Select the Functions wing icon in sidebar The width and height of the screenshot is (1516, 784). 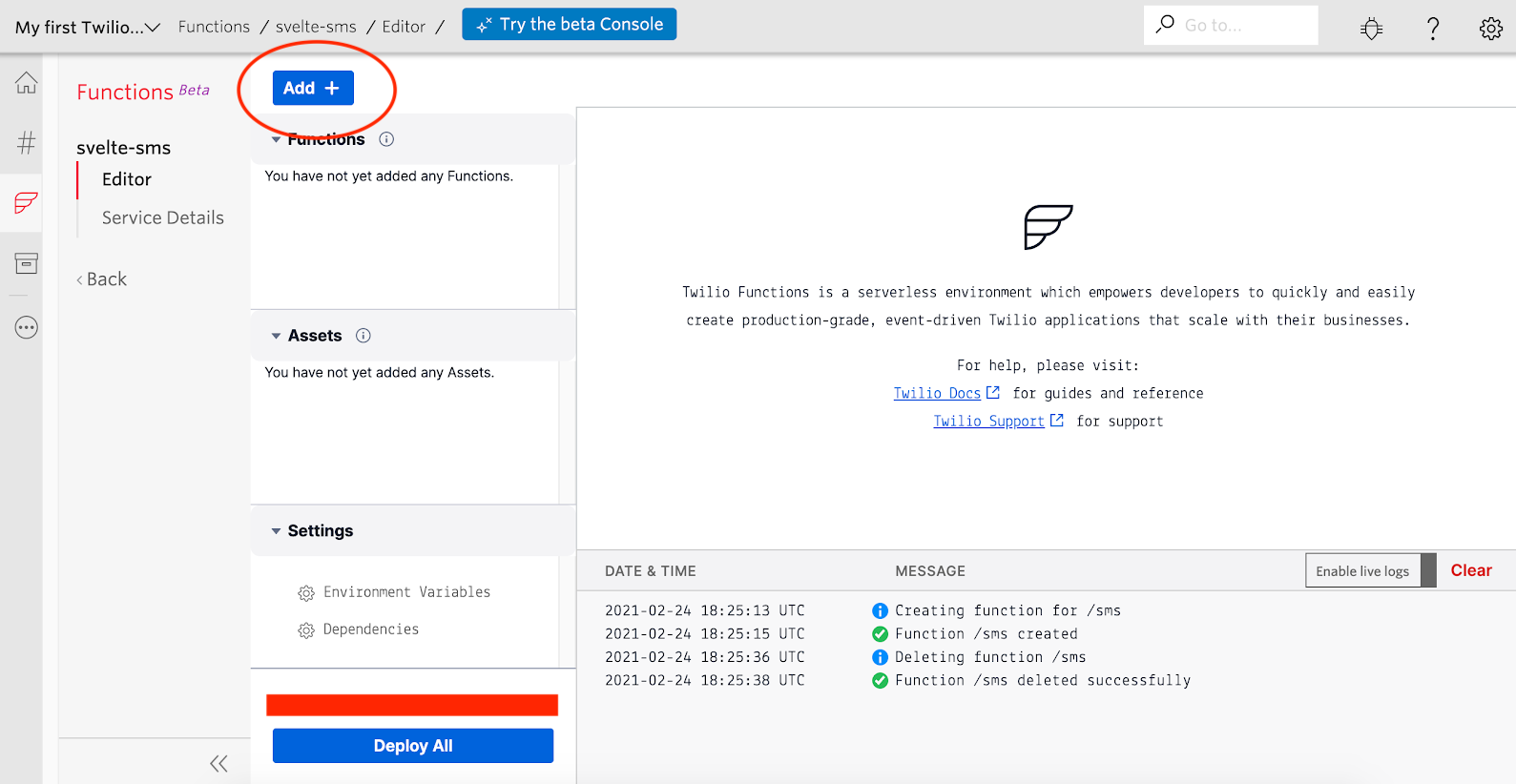click(x=26, y=202)
